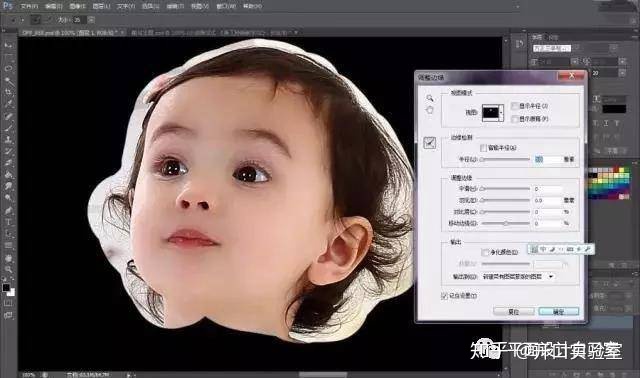
Task: Open the 编辑(E) menu
Action: point(53,6)
